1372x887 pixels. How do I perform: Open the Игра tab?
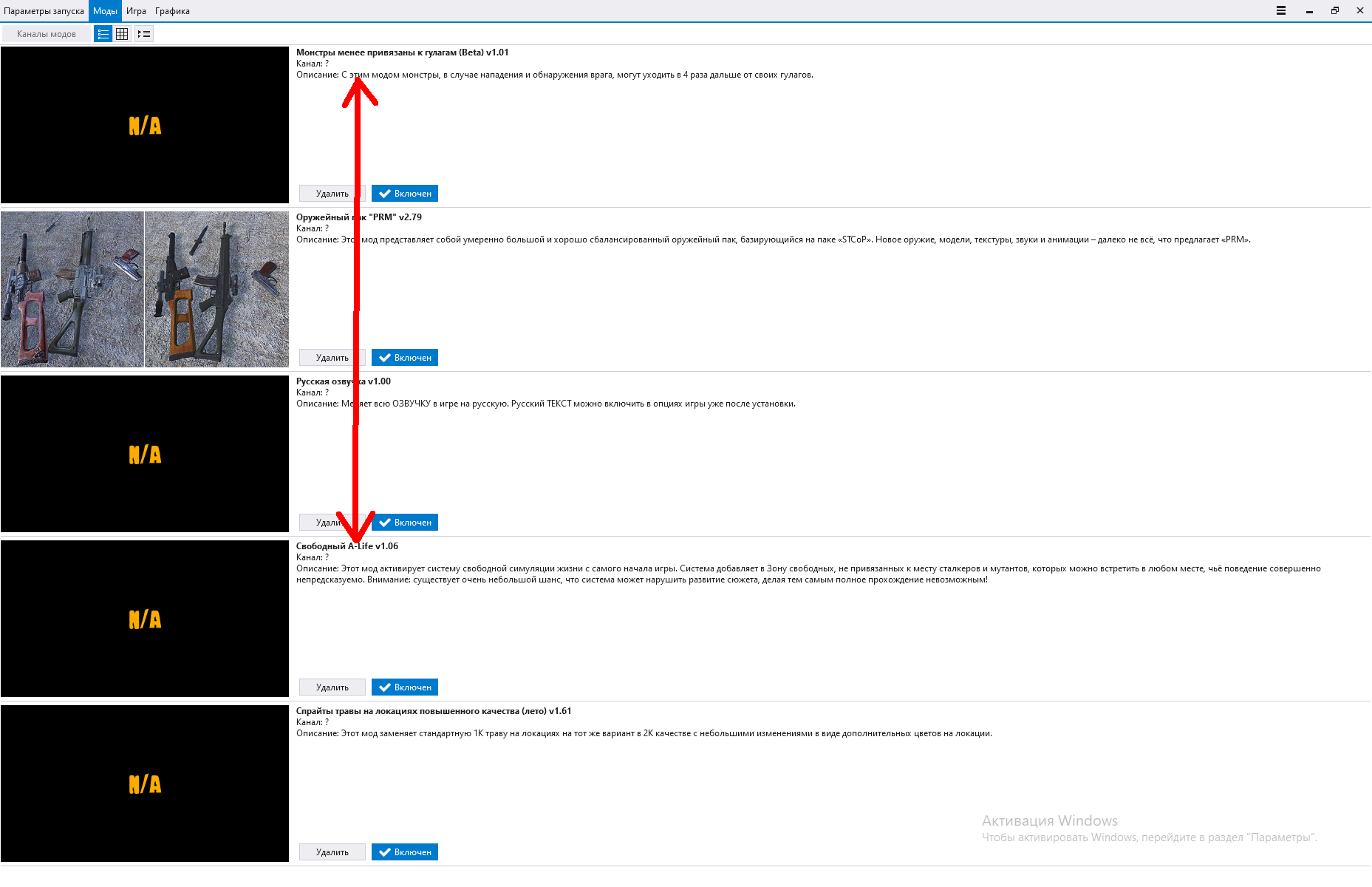pos(136,11)
